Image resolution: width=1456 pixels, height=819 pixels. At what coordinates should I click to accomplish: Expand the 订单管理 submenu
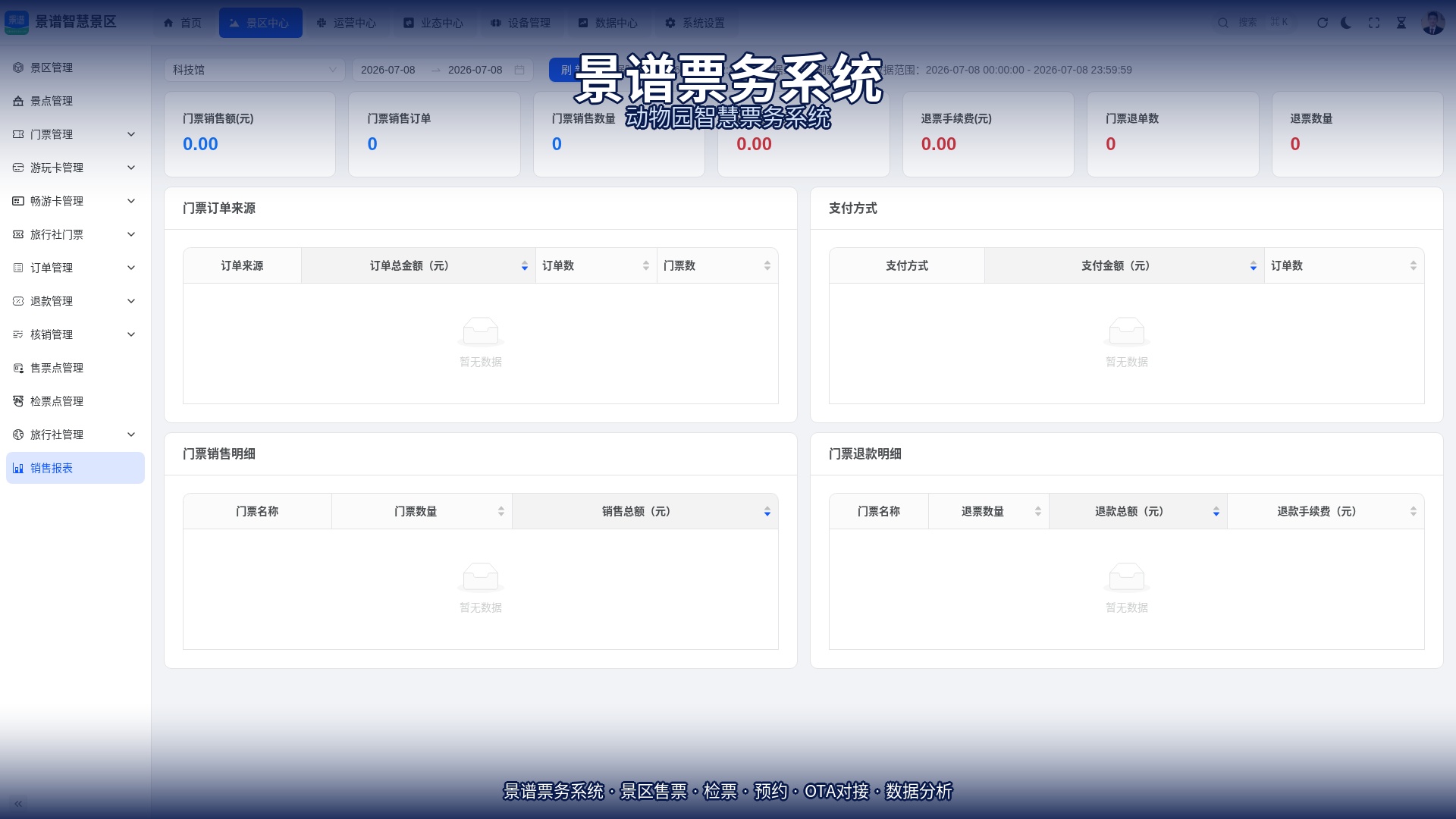[75, 268]
